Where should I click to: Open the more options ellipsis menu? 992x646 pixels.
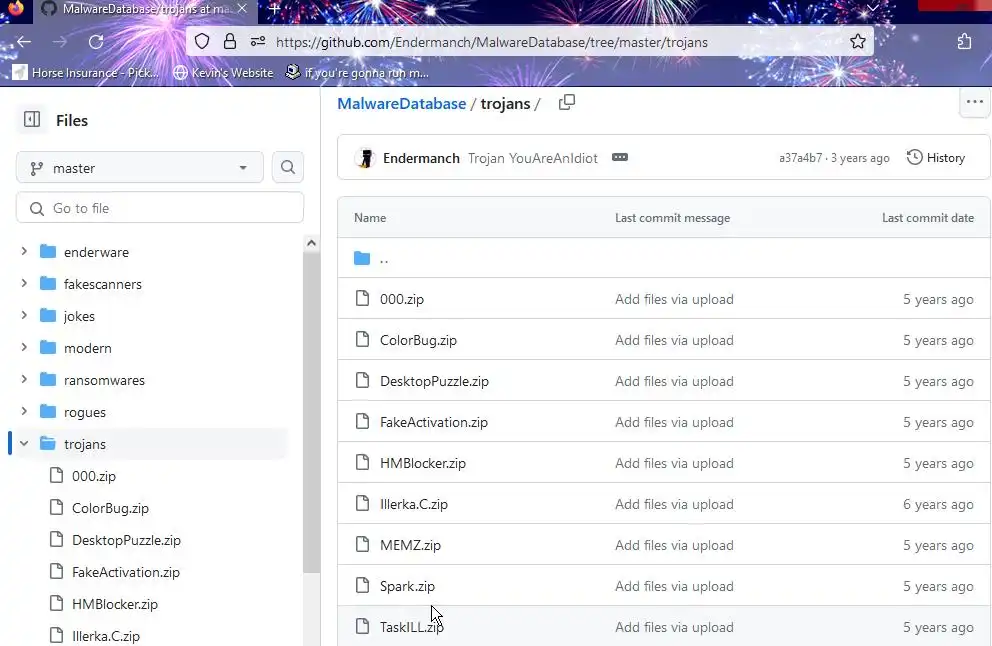pos(975,102)
